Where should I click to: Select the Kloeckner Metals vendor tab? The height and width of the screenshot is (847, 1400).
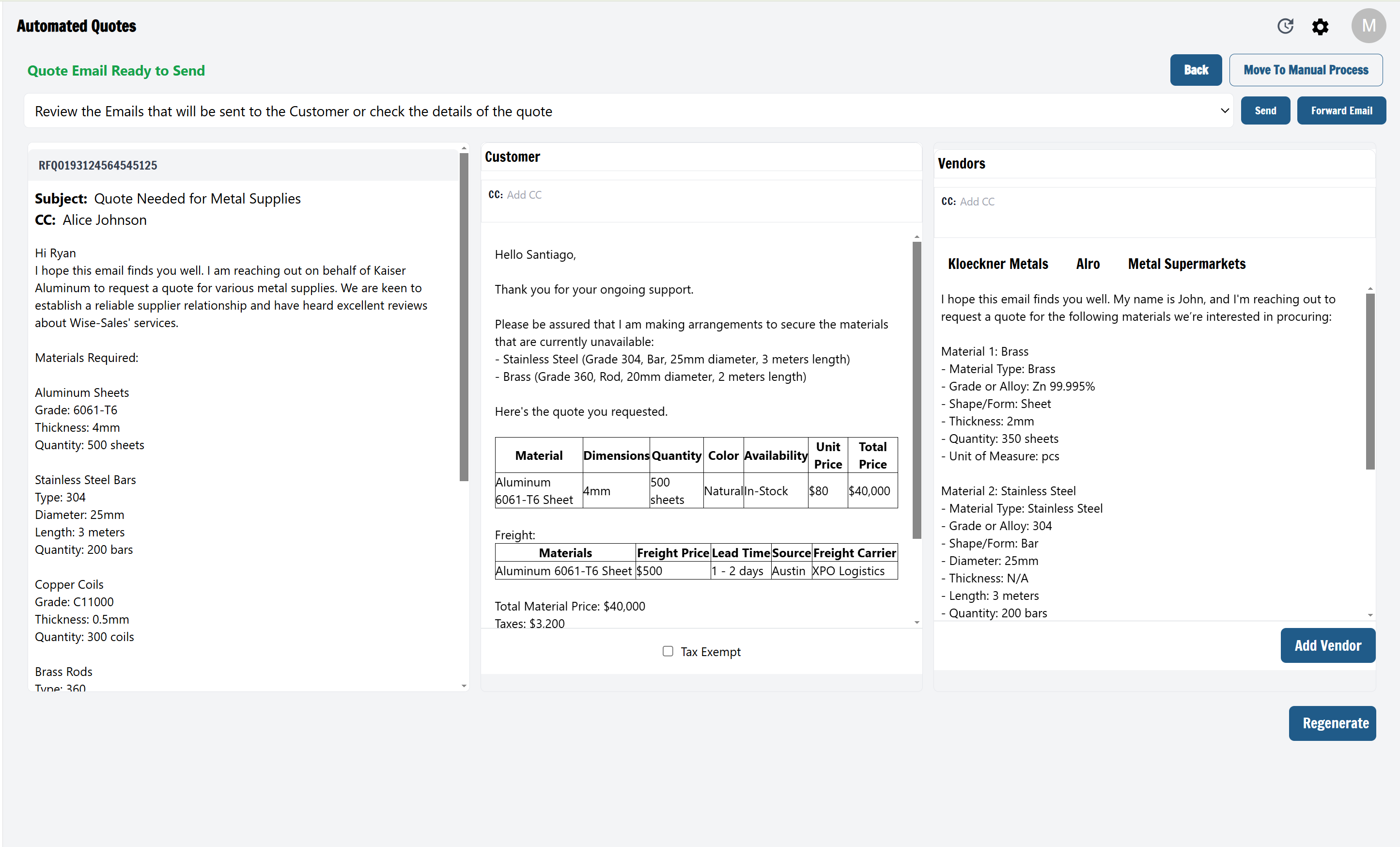(998, 263)
